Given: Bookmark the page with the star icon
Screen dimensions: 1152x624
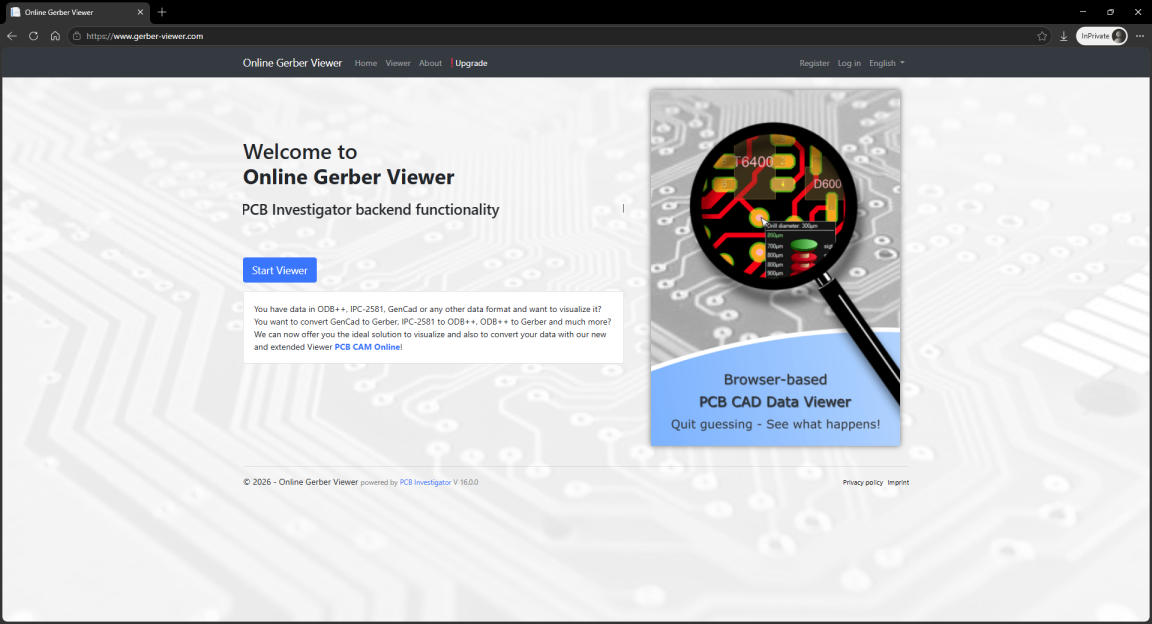Looking at the screenshot, I should [1042, 36].
